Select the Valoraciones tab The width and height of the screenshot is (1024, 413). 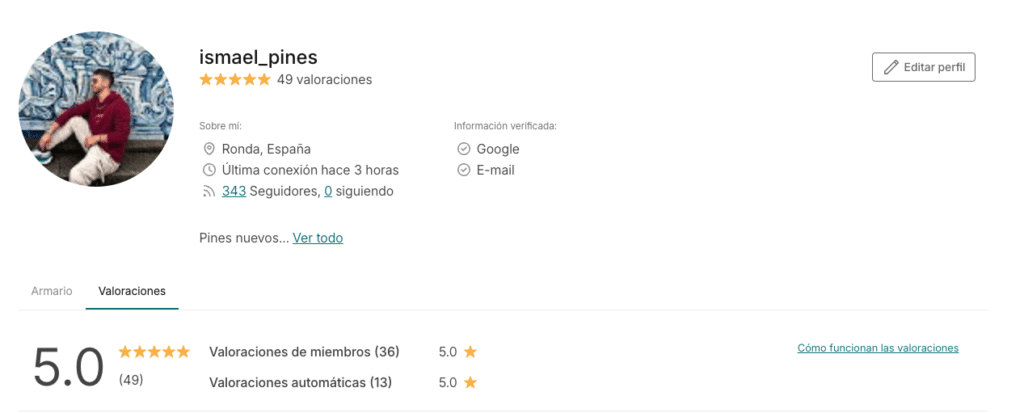132,291
